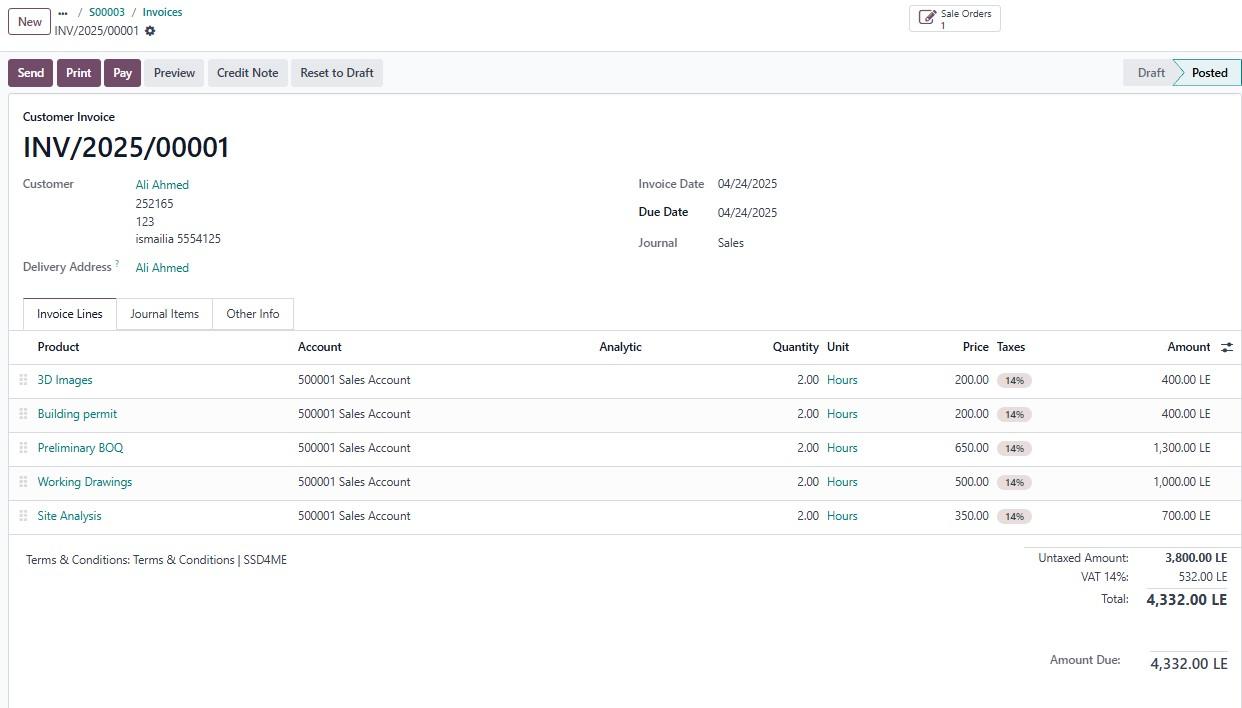Print the invoice
Viewport: 1242px width, 708px height.
click(x=79, y=73)
